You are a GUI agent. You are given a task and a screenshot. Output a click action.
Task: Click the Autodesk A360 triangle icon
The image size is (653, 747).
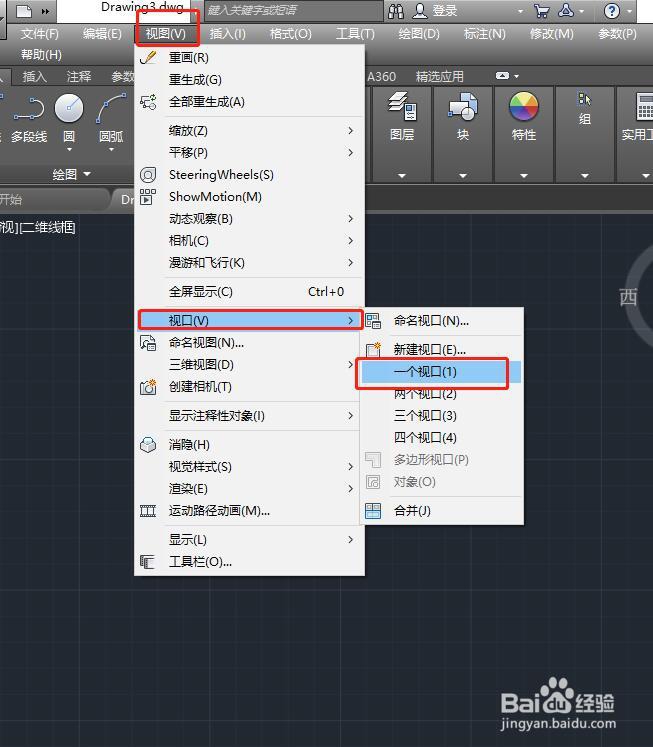[x=565, y=10]
